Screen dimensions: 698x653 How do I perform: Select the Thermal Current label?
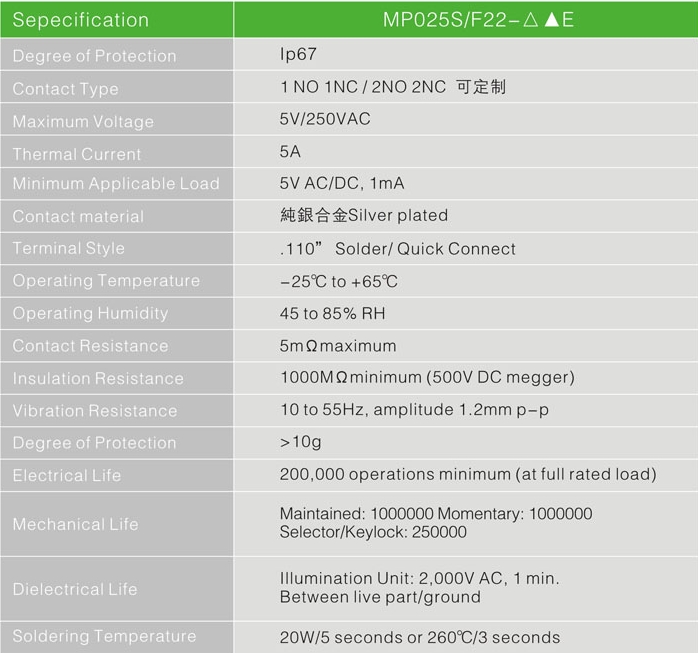pos(77,154)
